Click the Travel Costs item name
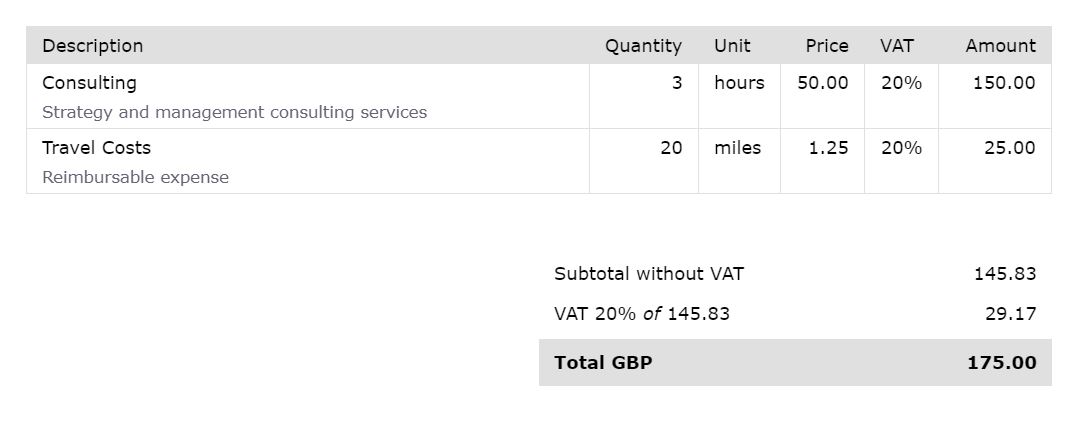Screen dimensions: 1082x422 pyautogui.click(x=96, y=148)
